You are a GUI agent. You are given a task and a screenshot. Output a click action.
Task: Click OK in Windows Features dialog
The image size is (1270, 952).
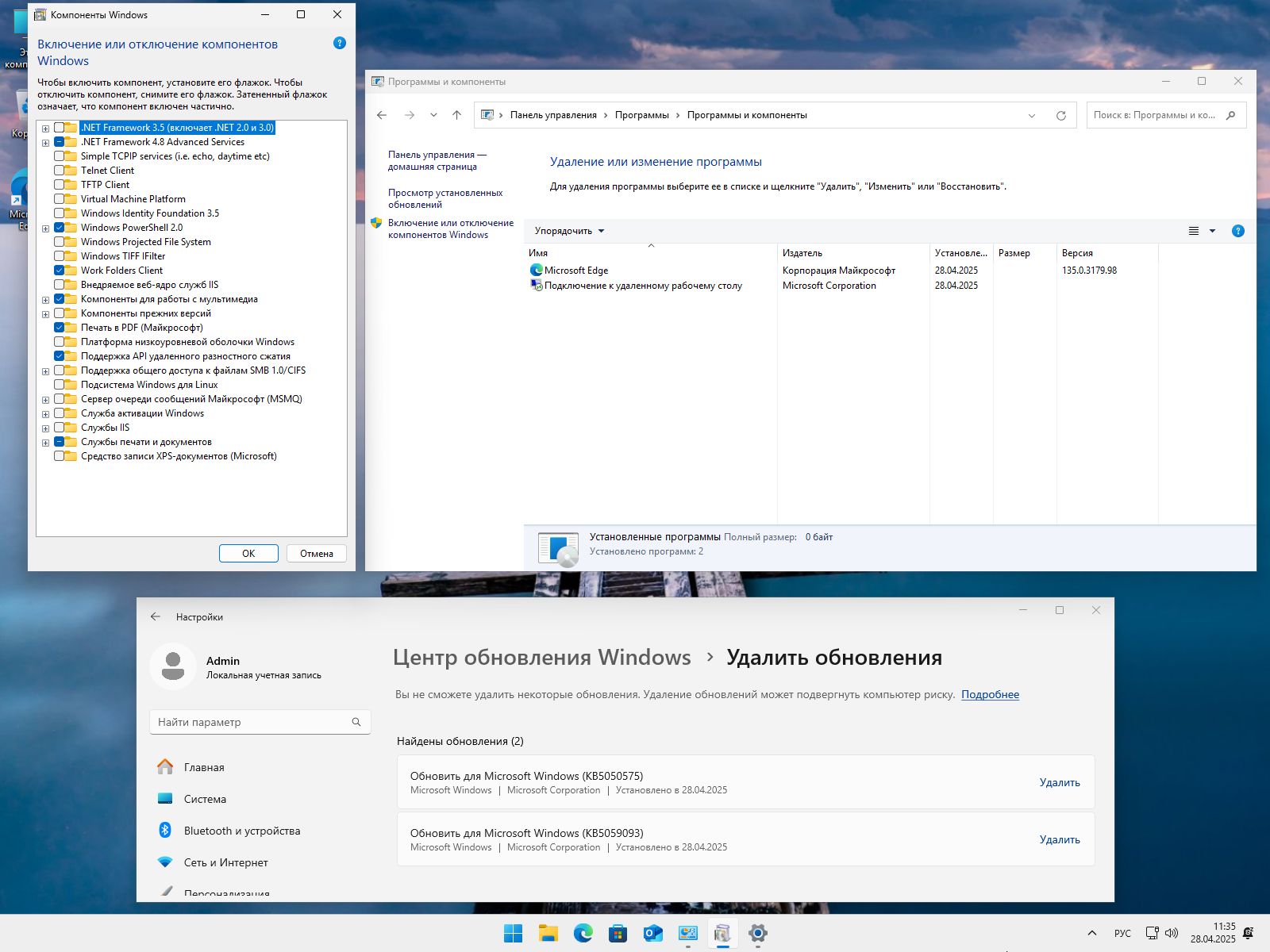click(248, 554)
